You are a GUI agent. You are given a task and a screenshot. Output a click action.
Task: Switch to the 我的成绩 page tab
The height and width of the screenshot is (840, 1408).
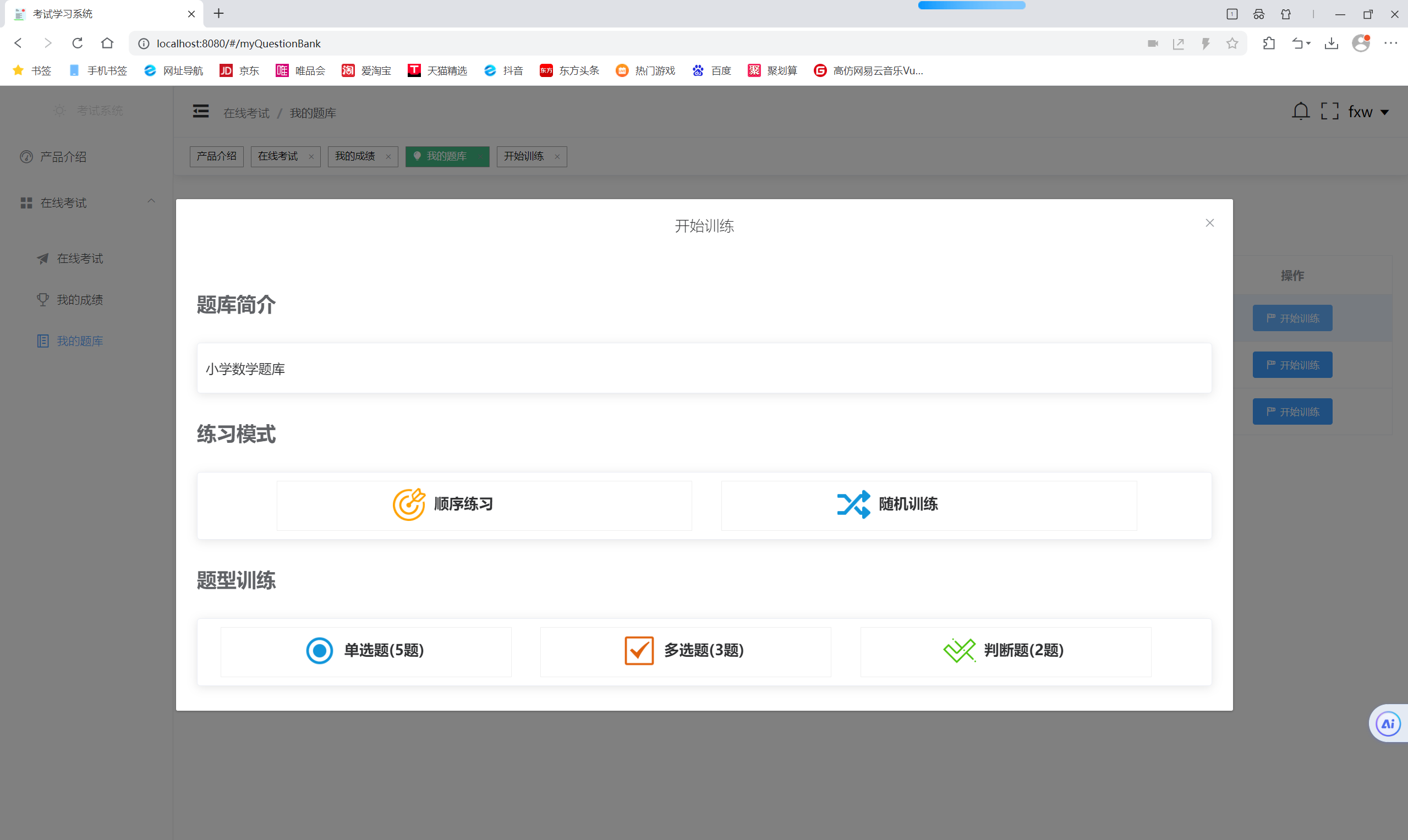pos(355,156)
